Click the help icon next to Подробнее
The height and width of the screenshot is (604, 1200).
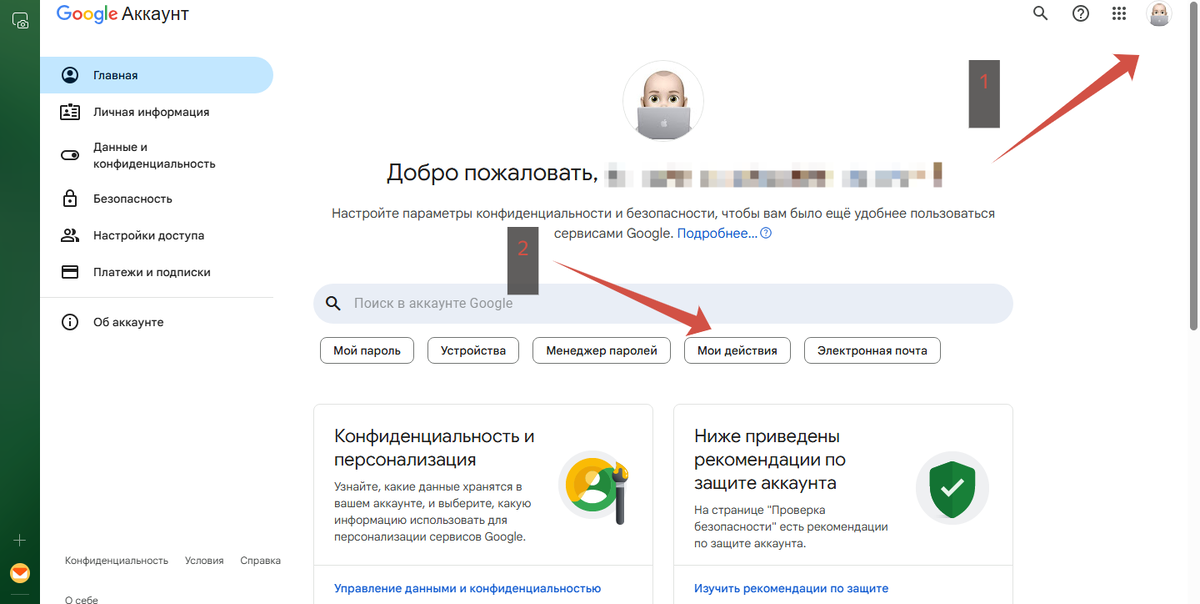766,233
